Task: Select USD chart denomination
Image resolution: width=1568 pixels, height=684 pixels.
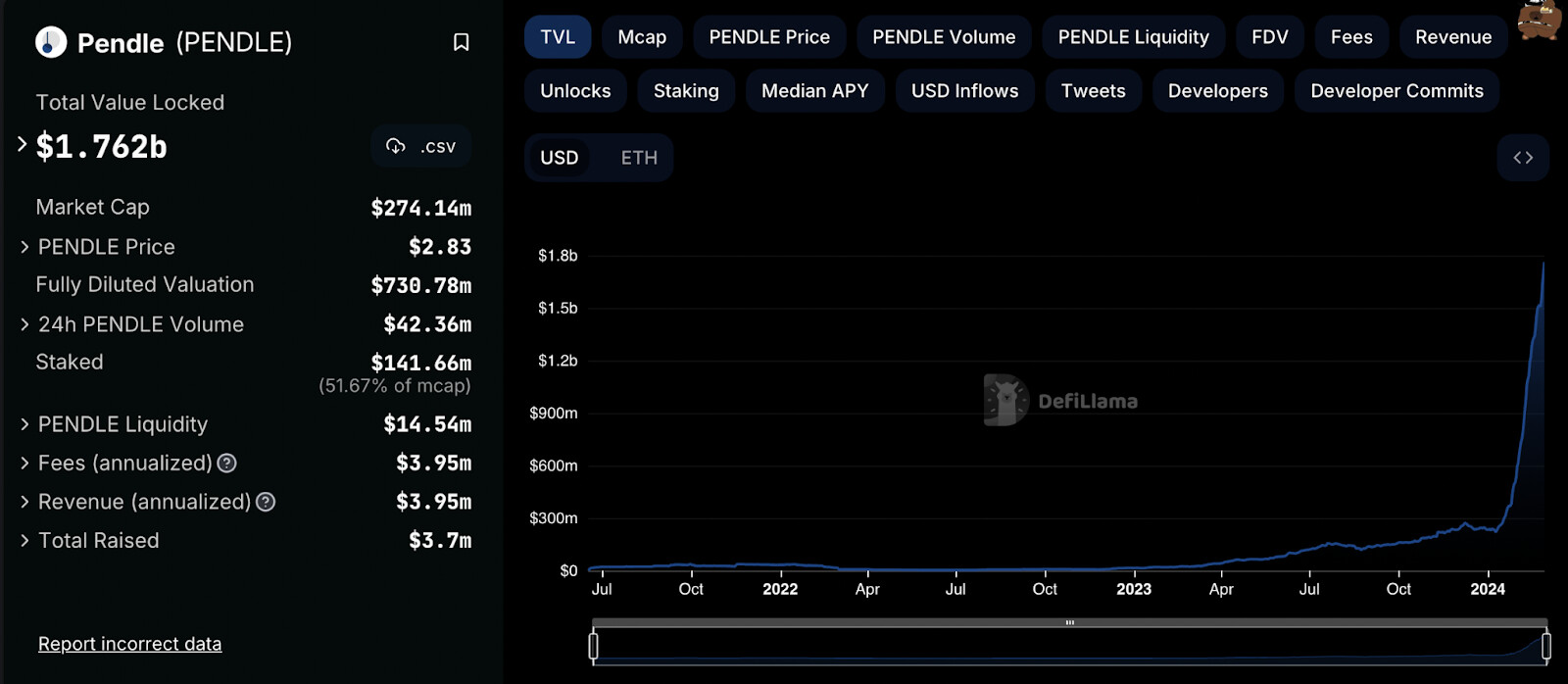Action: coord(559,158)
